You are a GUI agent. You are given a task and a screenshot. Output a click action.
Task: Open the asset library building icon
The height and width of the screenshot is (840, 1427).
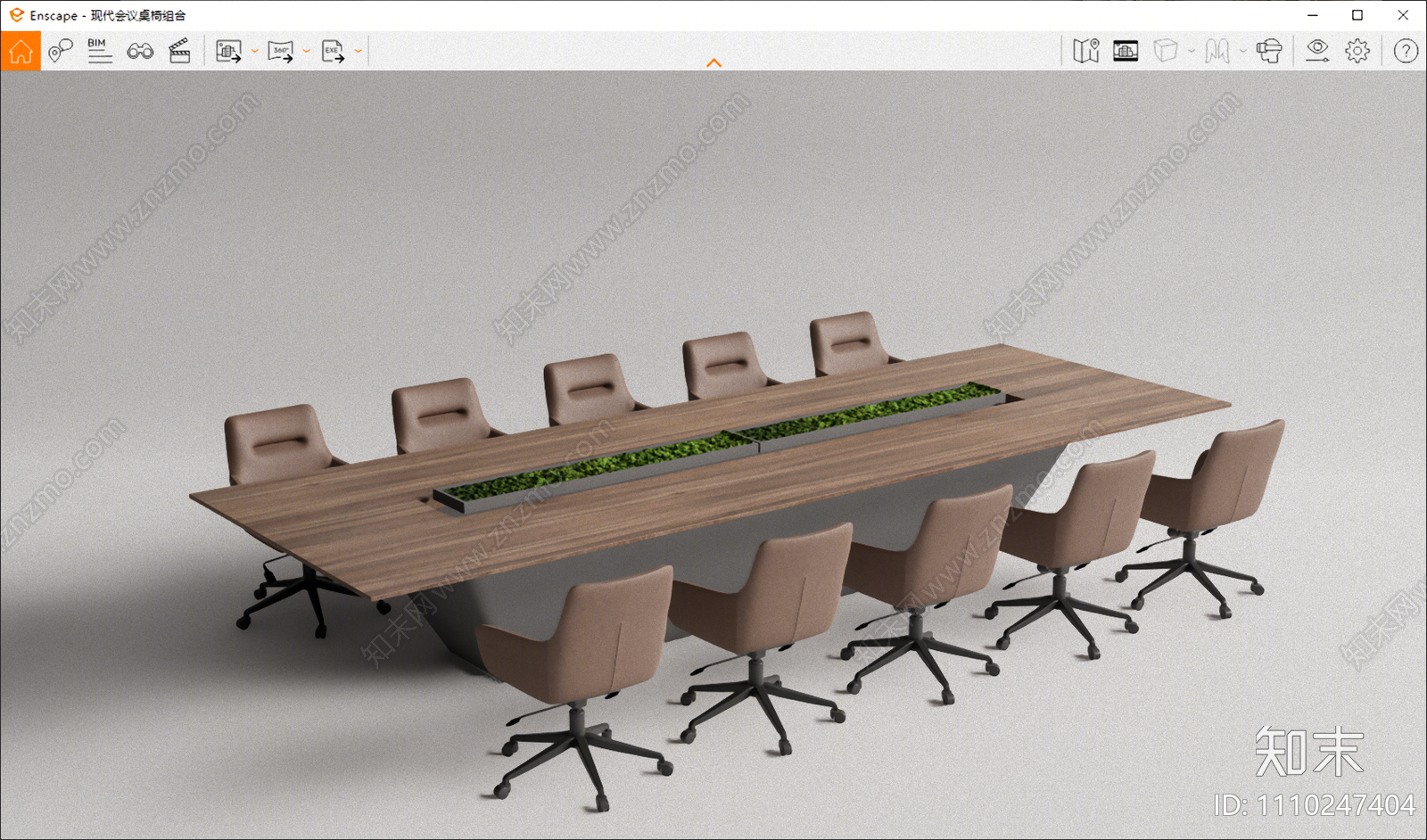pos(1126,51)
